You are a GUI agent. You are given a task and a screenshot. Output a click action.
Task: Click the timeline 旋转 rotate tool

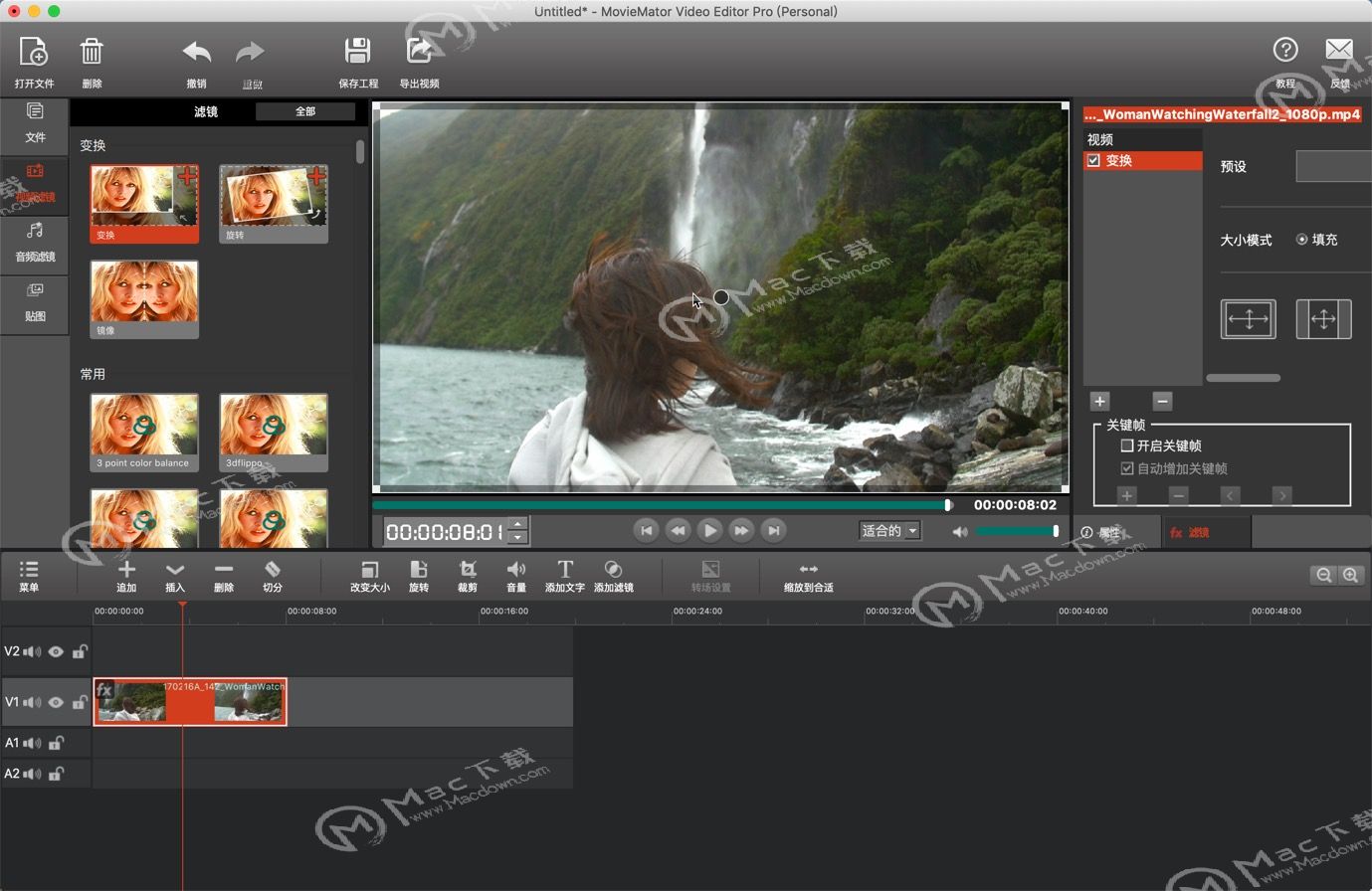pyautogui.click(x=419, y=570)
